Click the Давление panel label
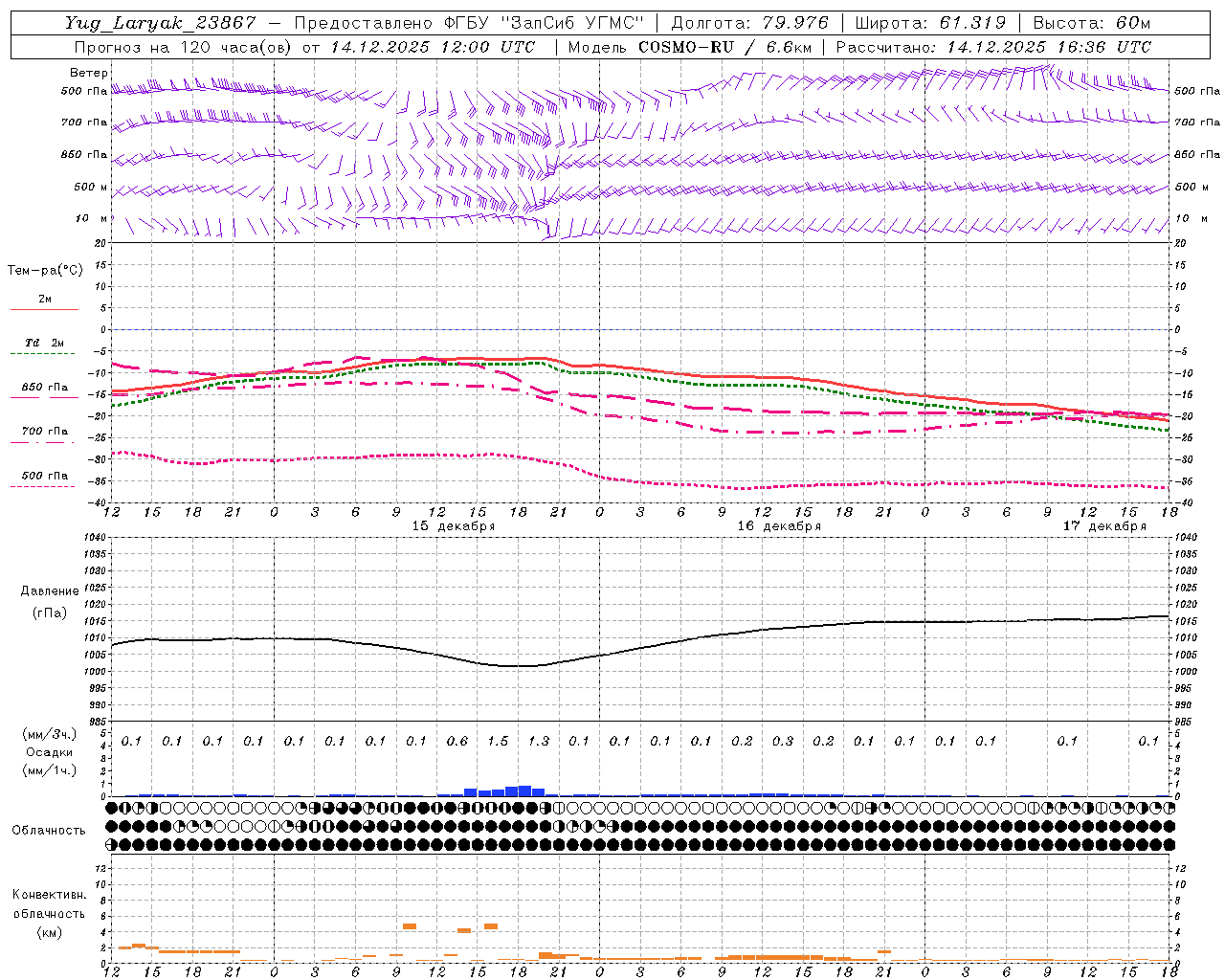 coord(50,591)
